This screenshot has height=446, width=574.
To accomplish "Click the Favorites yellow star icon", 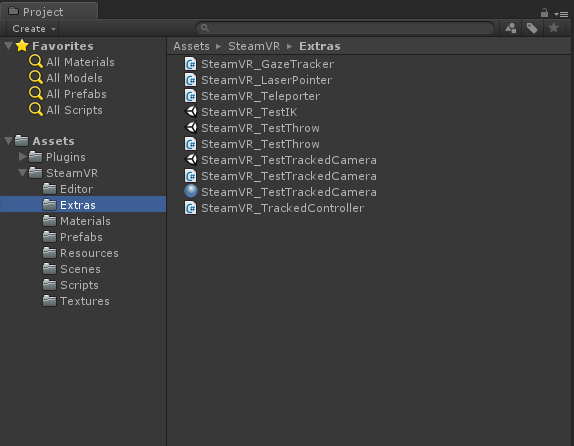I will (22, 45).
